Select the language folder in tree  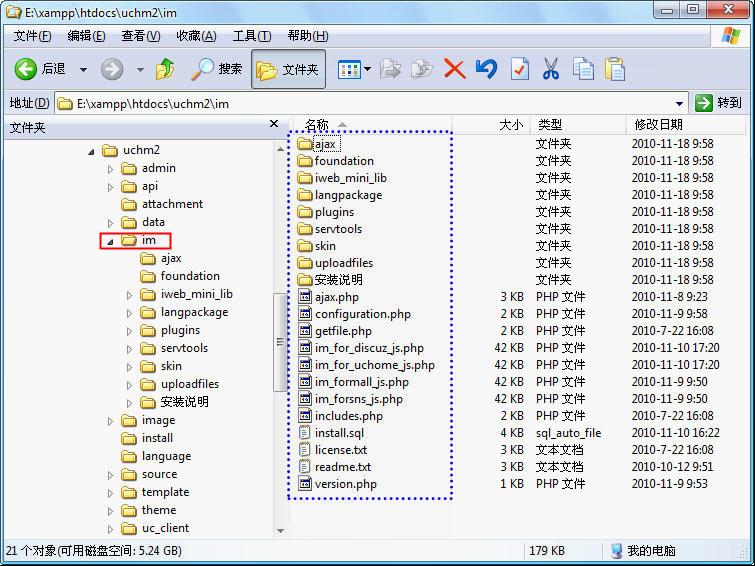click(x=156, y=456)
